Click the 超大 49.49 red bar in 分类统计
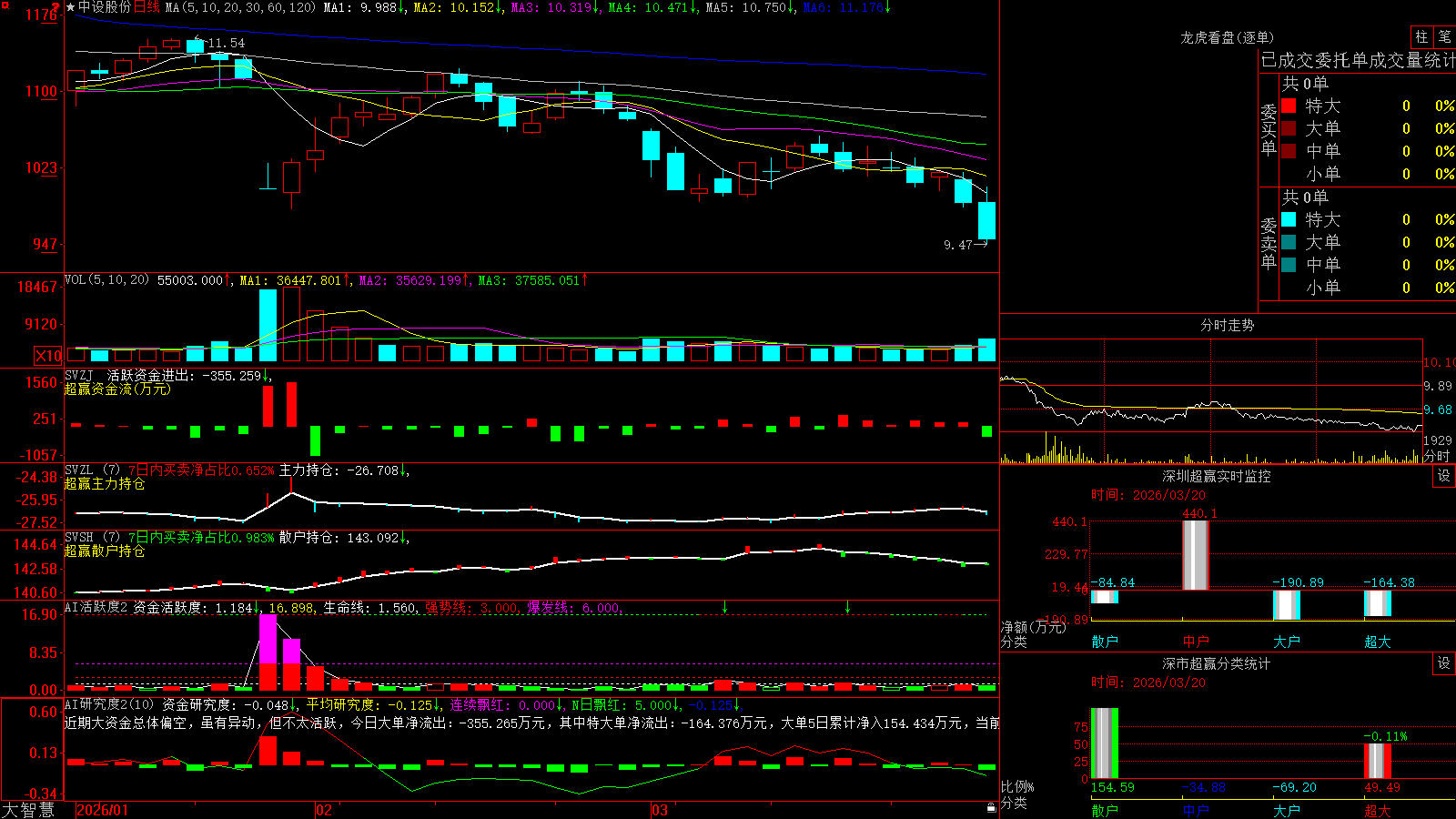1456x819 pixels. [1378, 761]
